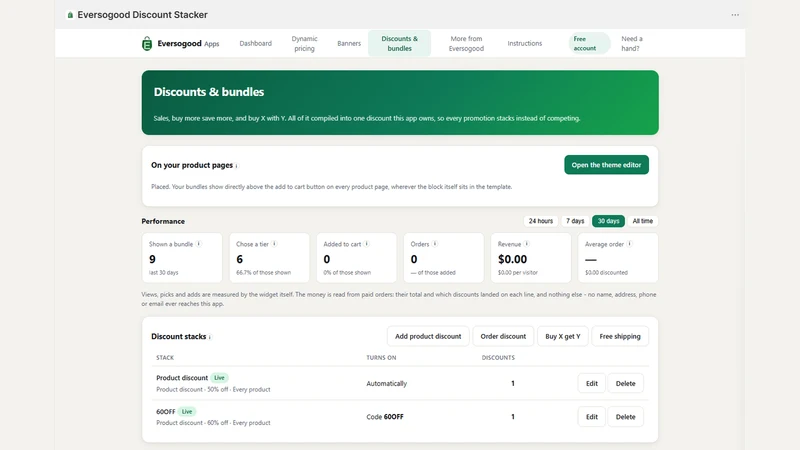Set performance range to All time
This screenshot has width=800, height=450.
(x=642, y=221)
